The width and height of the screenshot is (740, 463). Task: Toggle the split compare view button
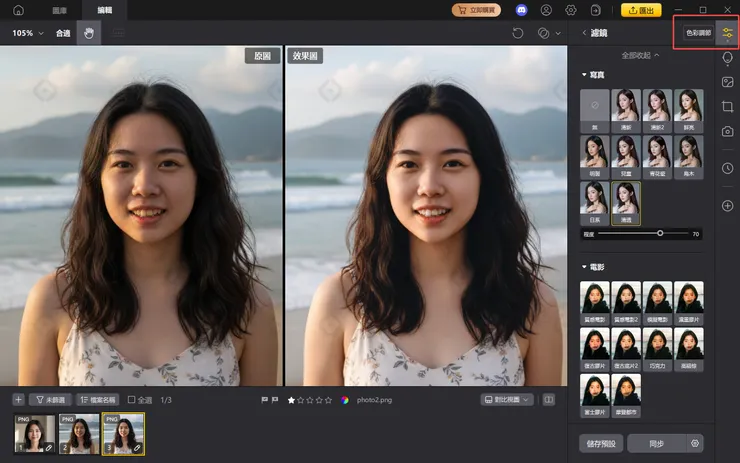548,400
